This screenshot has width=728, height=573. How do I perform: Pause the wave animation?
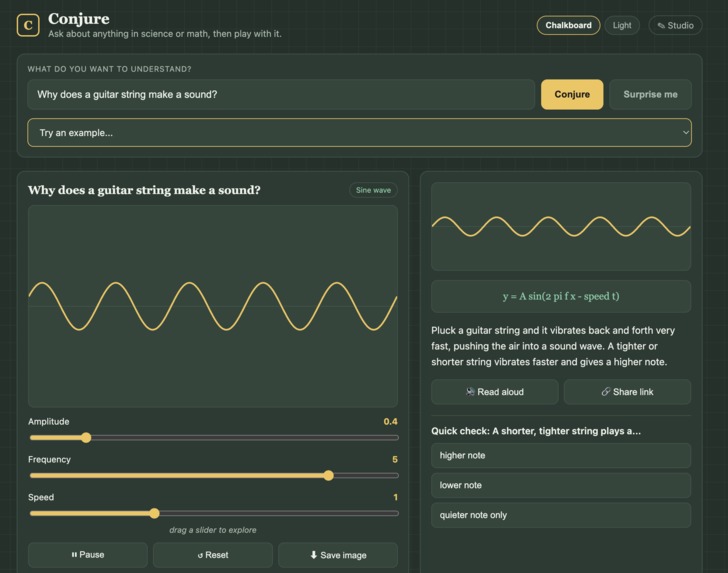(x=88, y=555)
